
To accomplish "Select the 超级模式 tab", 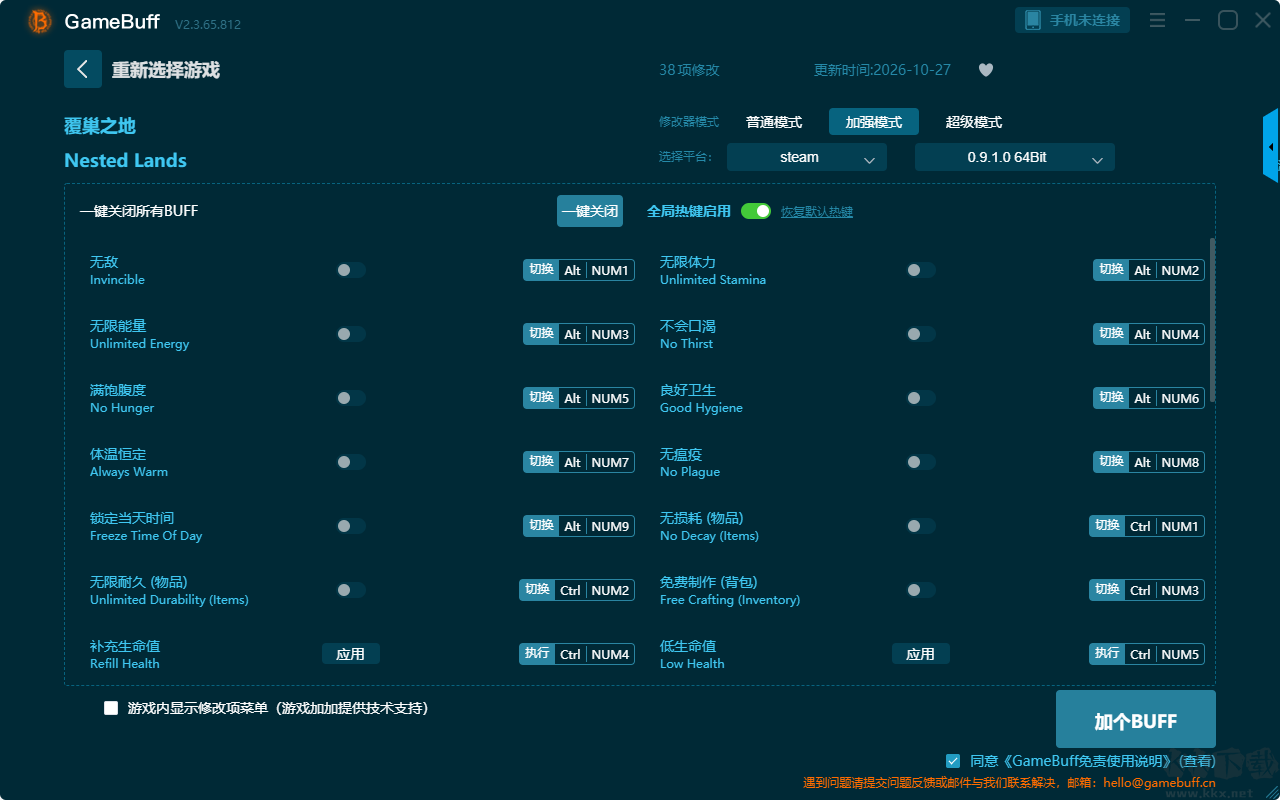I will coord(974,122).
